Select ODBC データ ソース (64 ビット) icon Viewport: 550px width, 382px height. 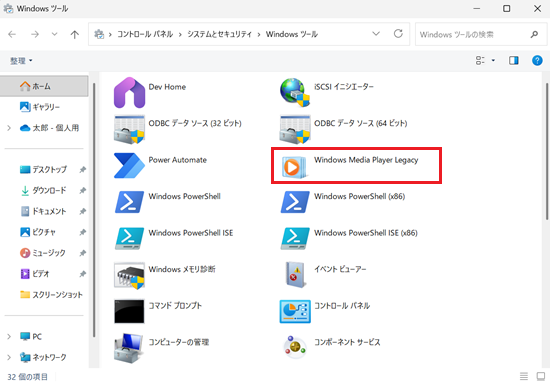295,129
